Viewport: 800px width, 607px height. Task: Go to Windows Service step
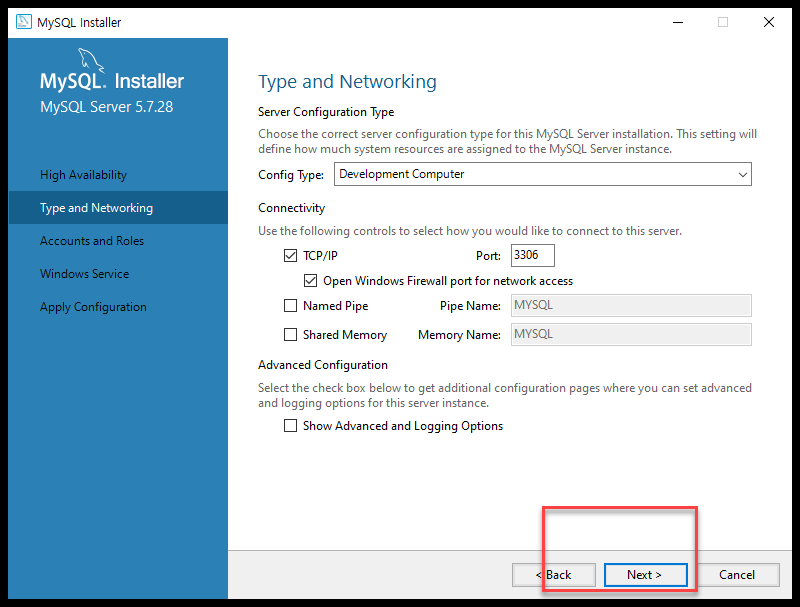point(85,274)
